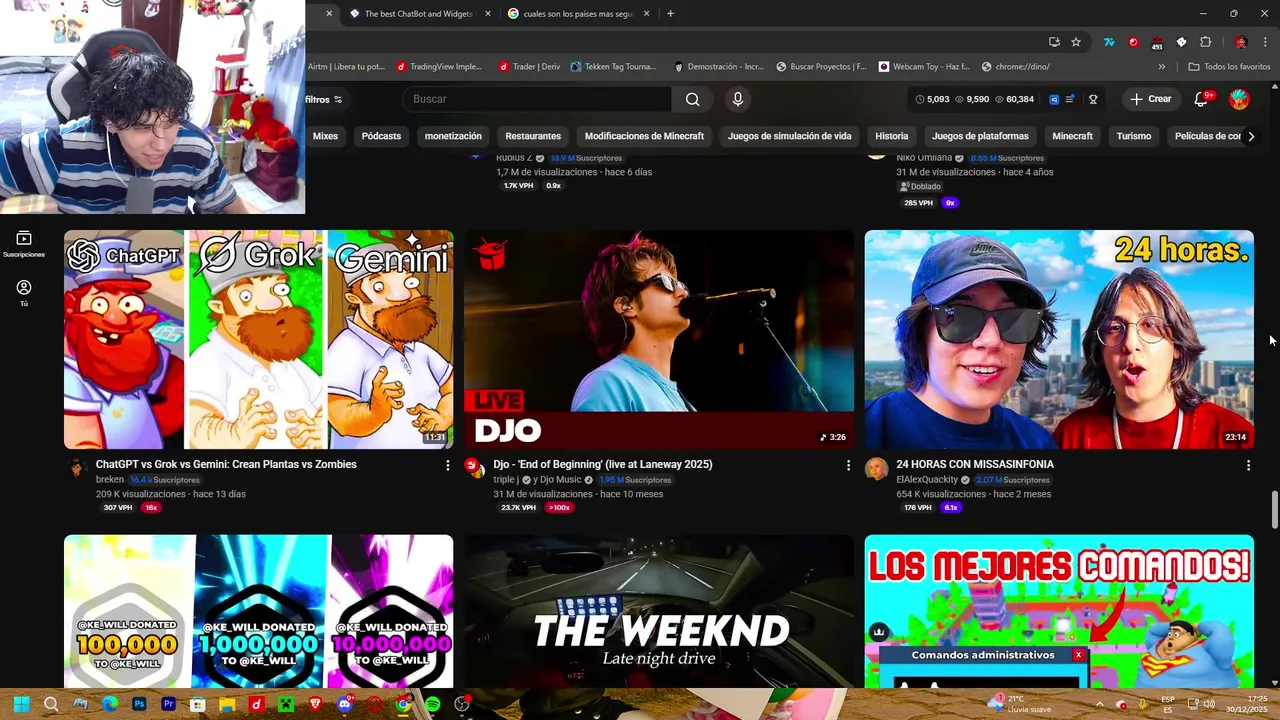The image size is (1280, 720).
Task: Open the chrome://dino/ bookmark
Action: tap(1015, 67)
